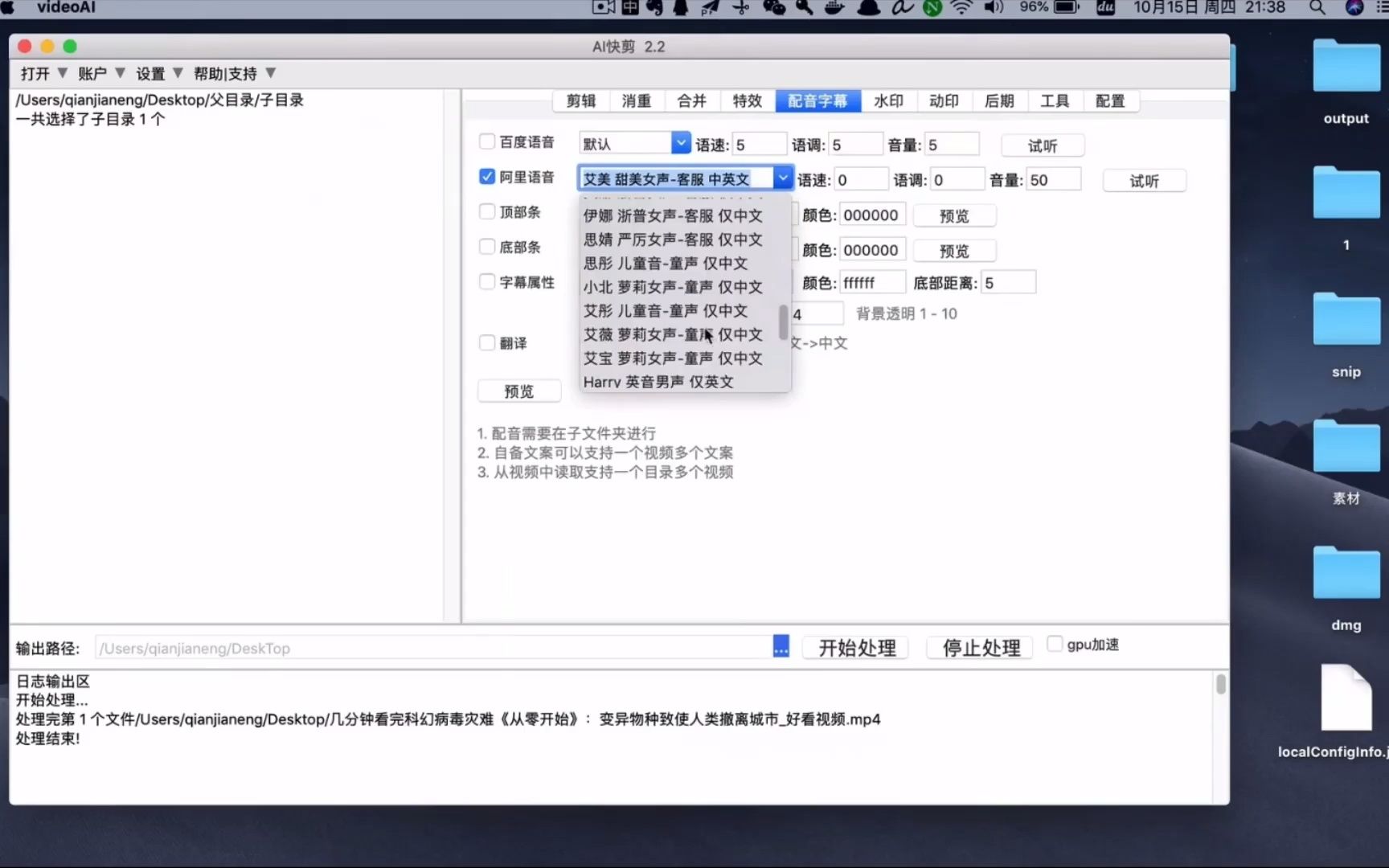The height and width of the screenshot is (868, 1389).
Task: Select the 配音字幕 tab
Action: pos(817,101)
